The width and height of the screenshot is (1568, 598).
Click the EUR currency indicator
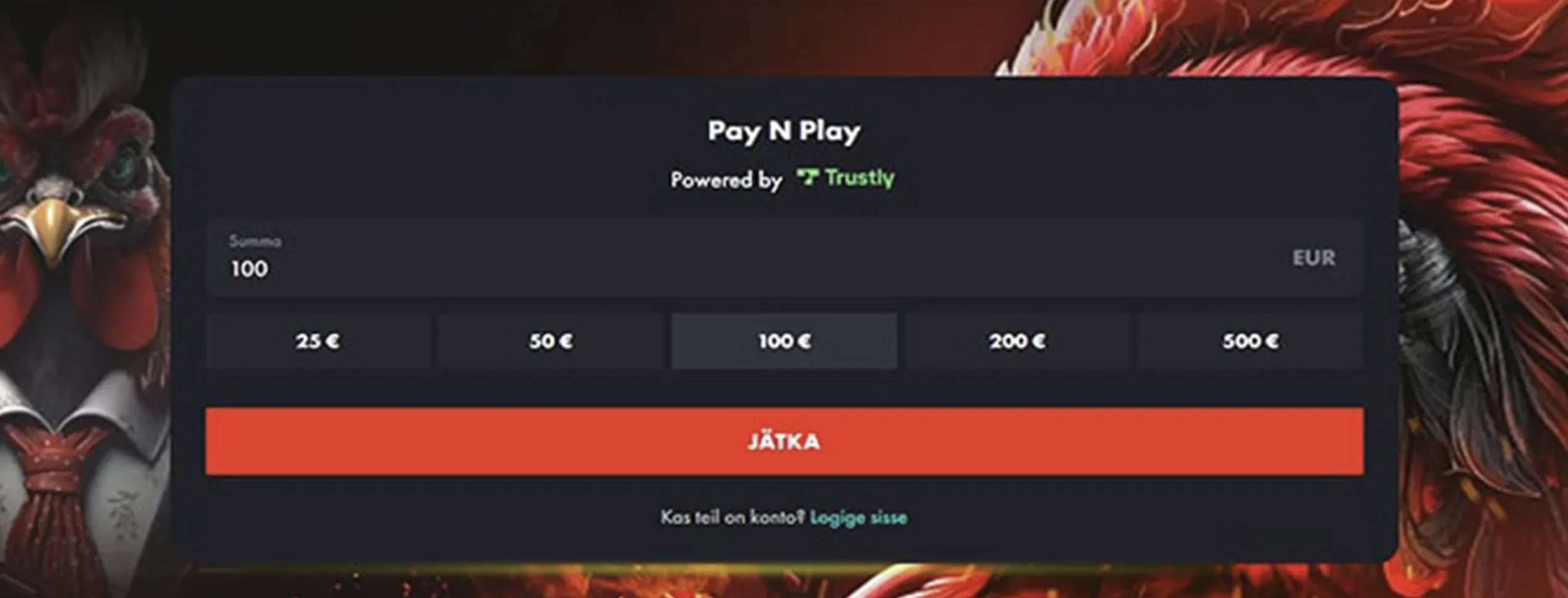point(1314,258)
